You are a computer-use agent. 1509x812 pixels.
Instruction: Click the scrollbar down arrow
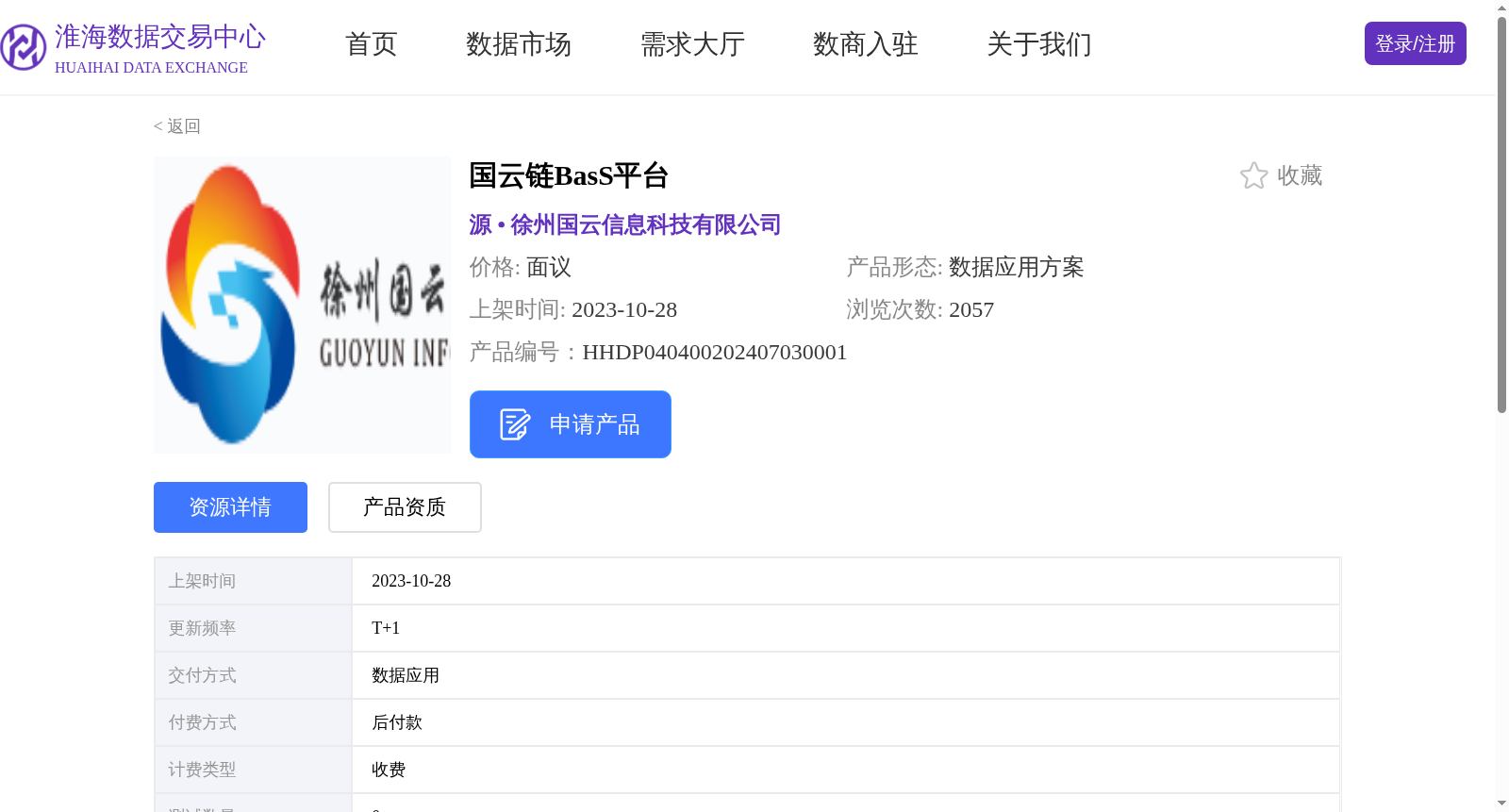click(x=1502, y=804)
